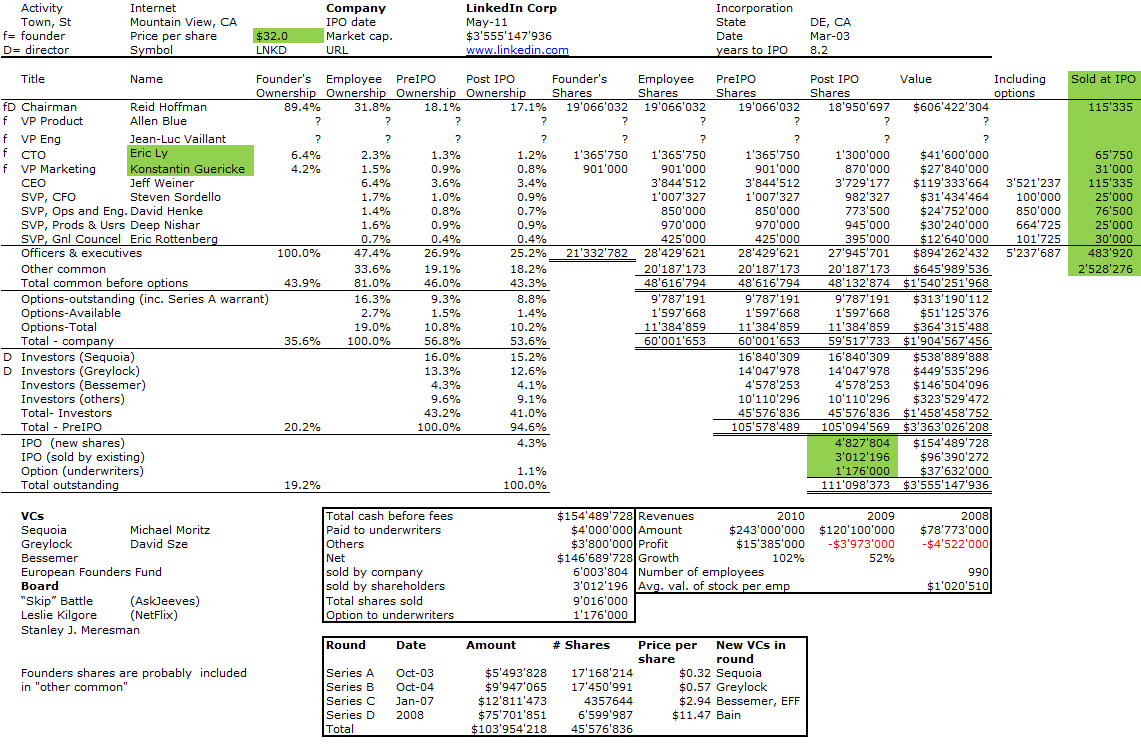Select the 'Steven Sordello' name cell
1141x751 pixels.
175,197
